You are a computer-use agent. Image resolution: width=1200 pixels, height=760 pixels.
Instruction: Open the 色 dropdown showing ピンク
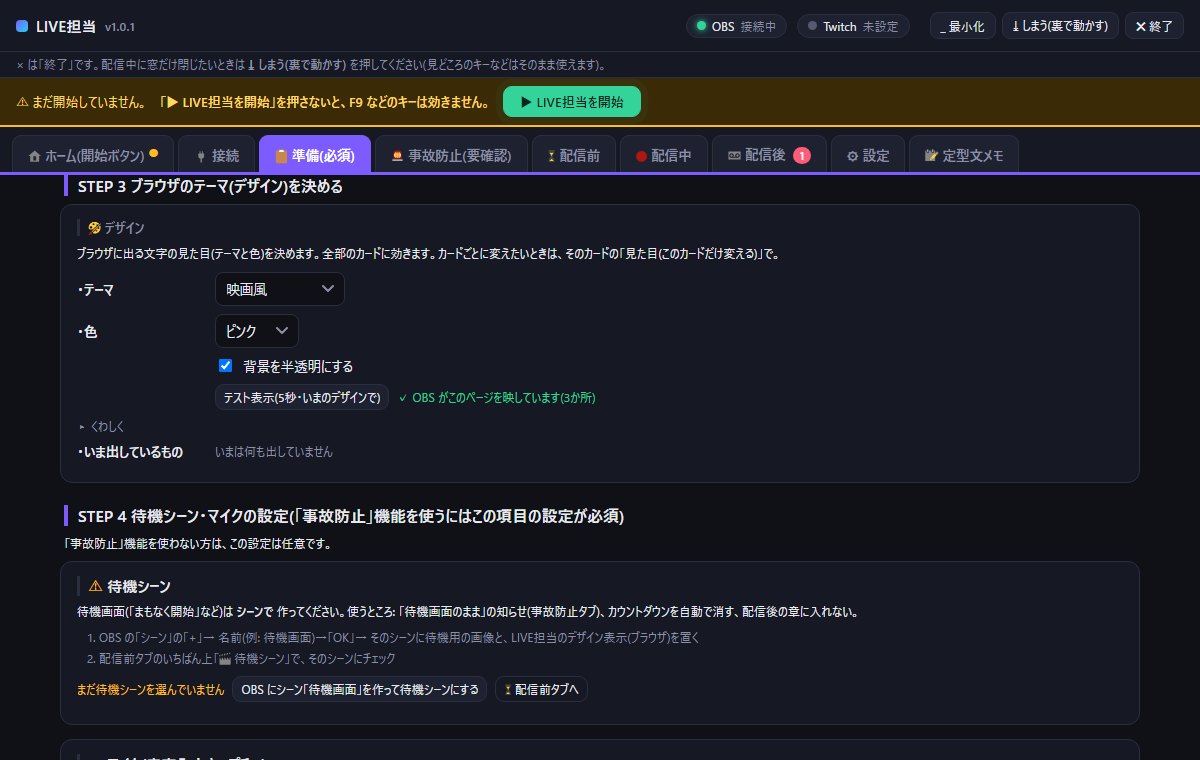pos(257,331)
